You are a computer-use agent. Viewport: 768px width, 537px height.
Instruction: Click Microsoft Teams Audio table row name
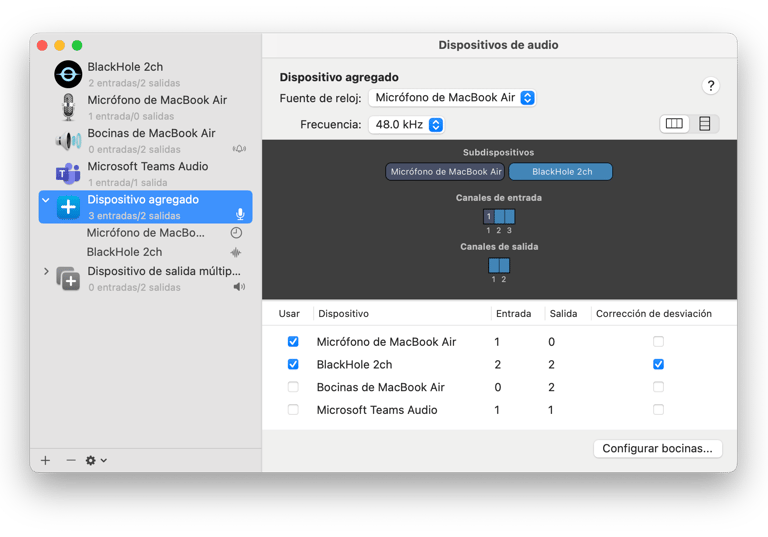click(377, 410)
